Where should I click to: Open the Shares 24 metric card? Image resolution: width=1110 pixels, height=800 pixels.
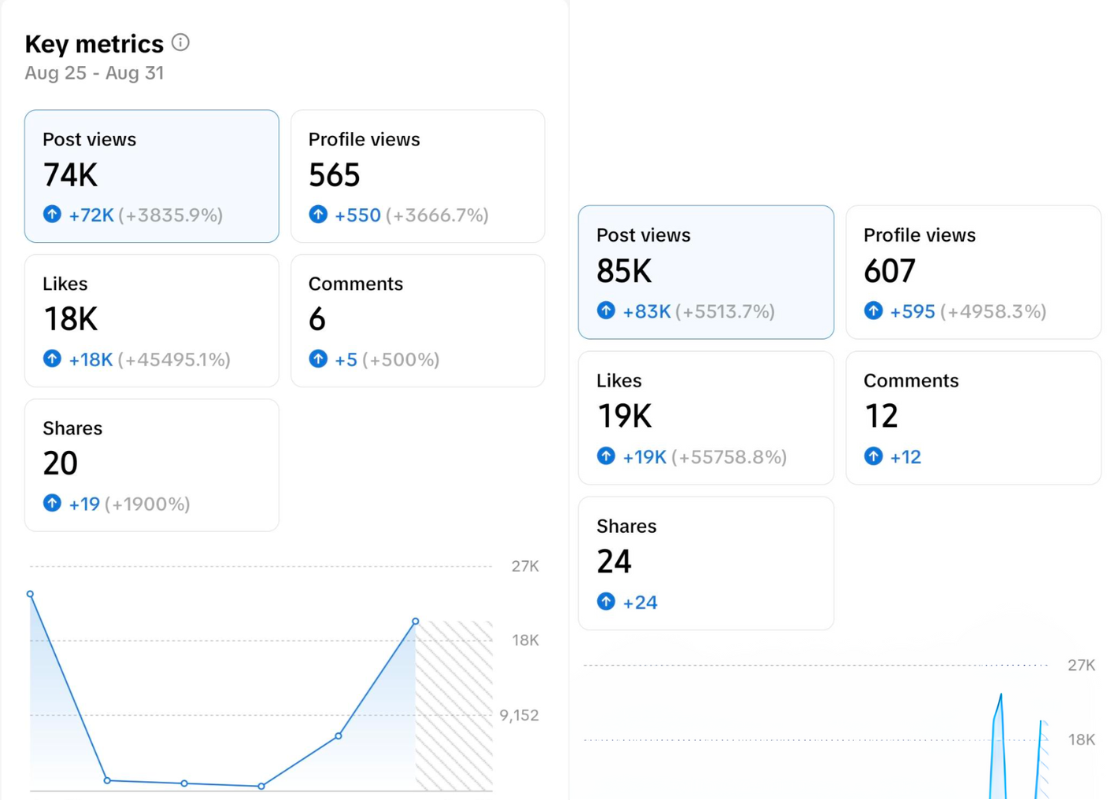(705, 563)
